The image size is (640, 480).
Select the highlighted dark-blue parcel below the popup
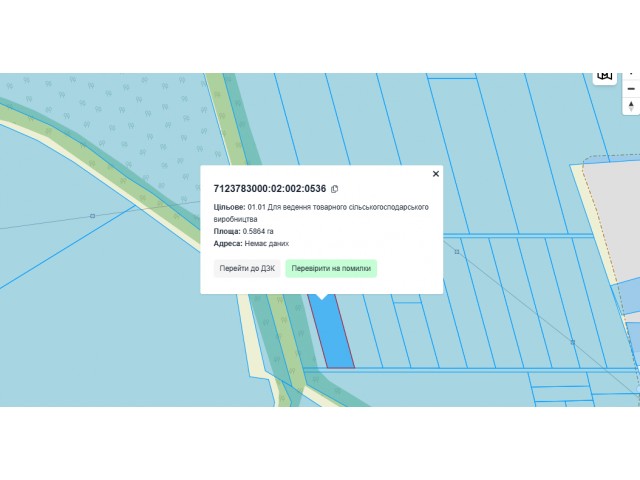(x=333, y=335)
